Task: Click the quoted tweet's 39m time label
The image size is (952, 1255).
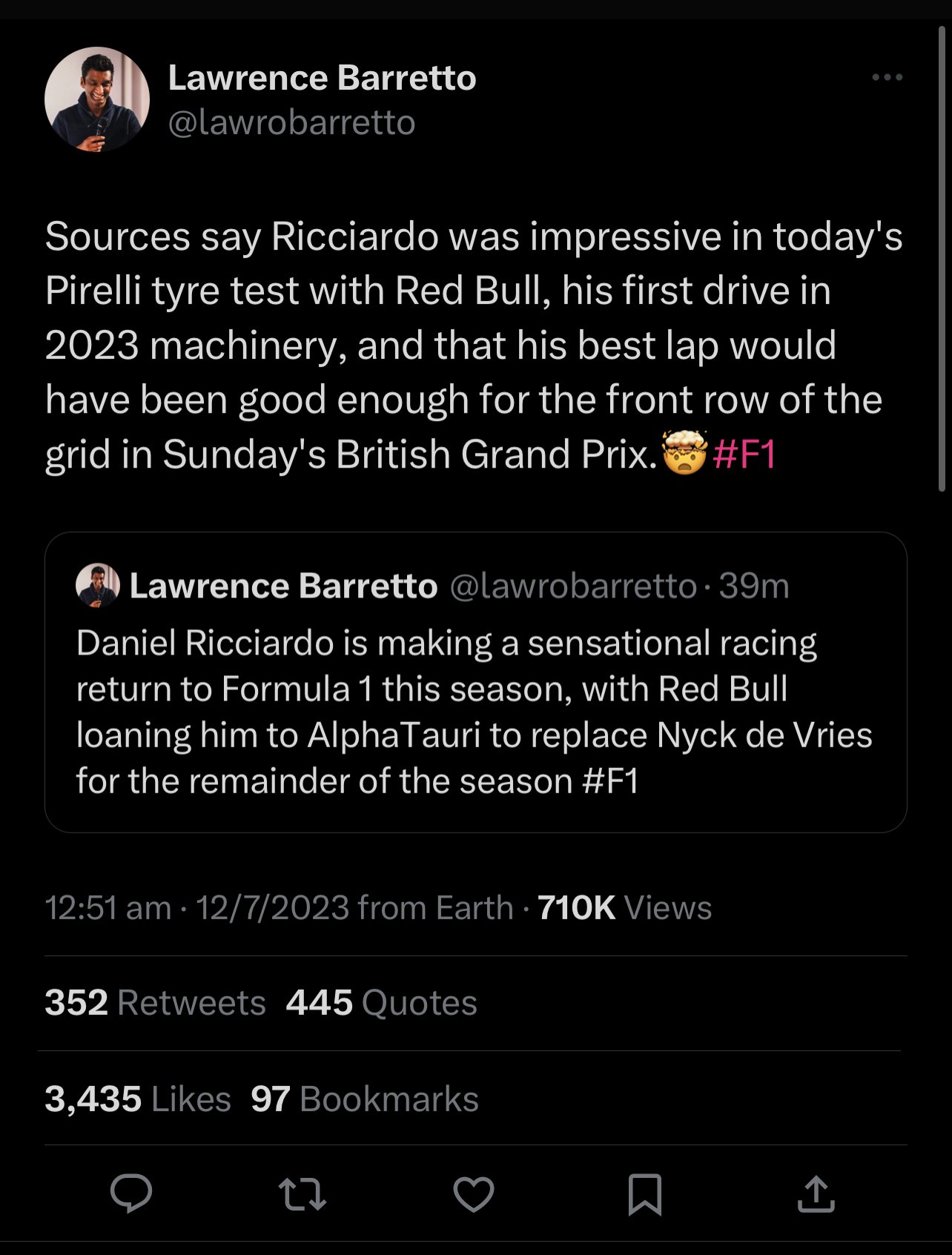Action: point(753,586)
